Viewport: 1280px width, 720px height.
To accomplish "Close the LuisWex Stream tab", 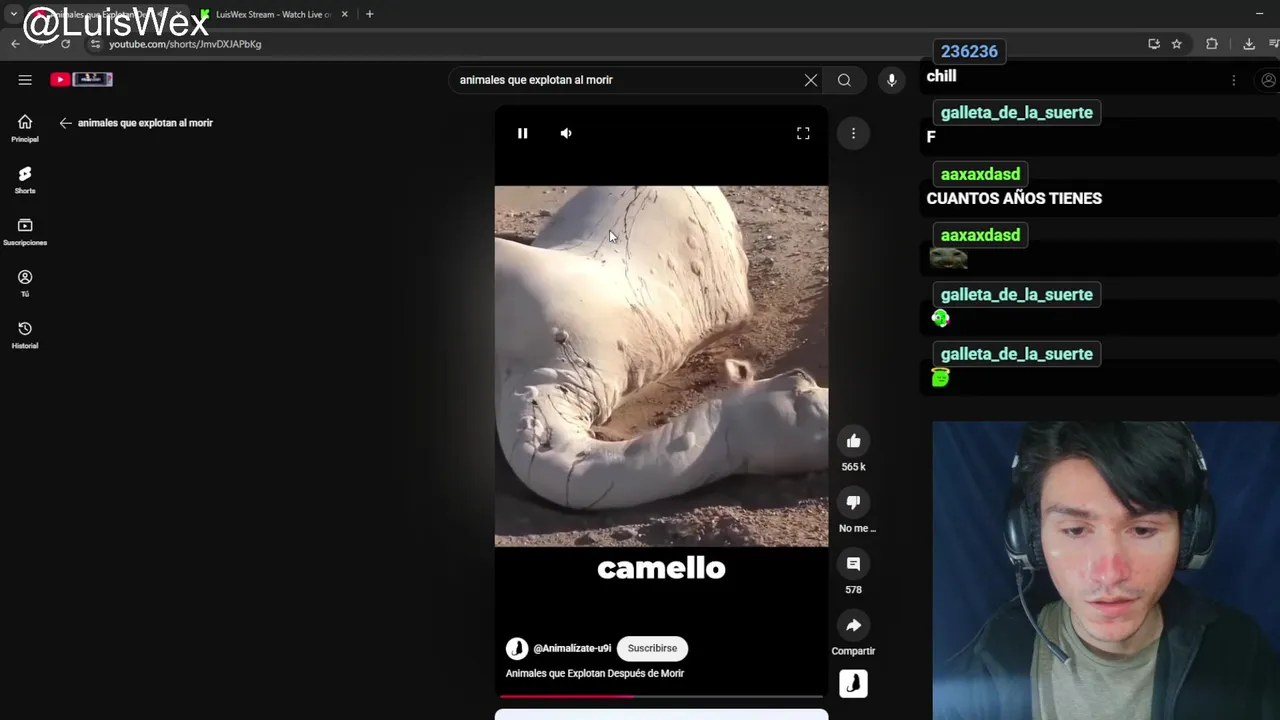I will tap(344, 14).
